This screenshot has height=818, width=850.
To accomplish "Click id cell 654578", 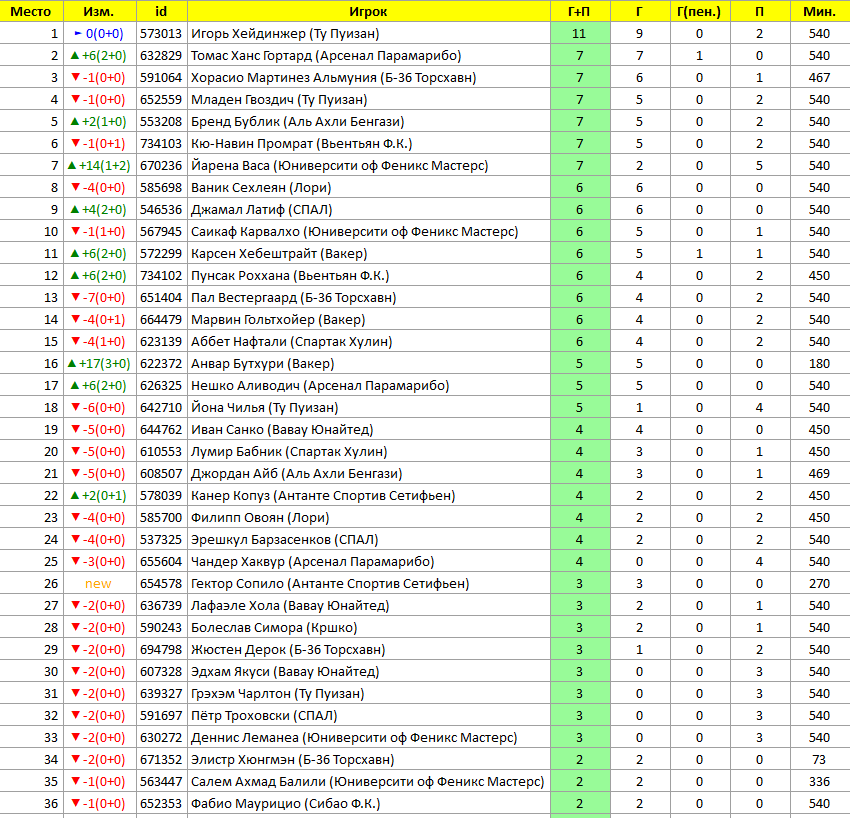I will click(161, 584).
